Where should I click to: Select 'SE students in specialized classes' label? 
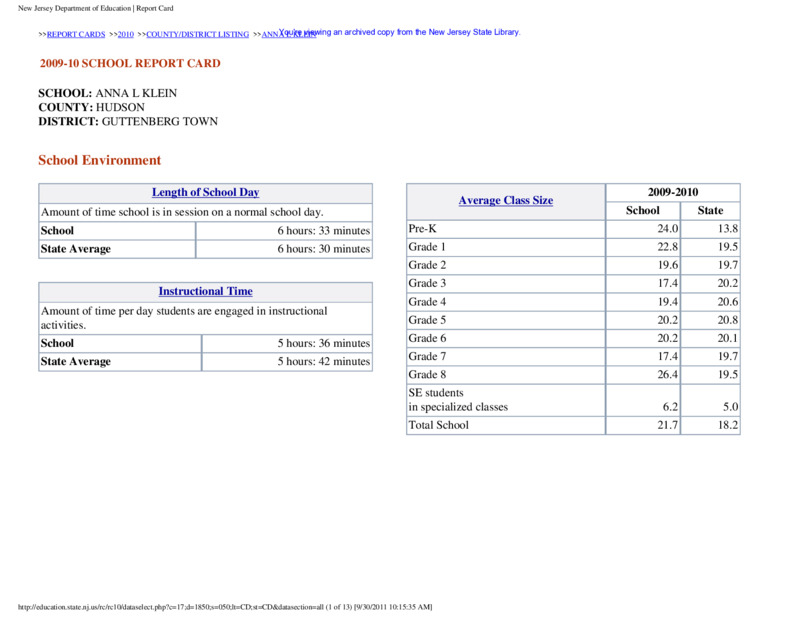point(458,400)
